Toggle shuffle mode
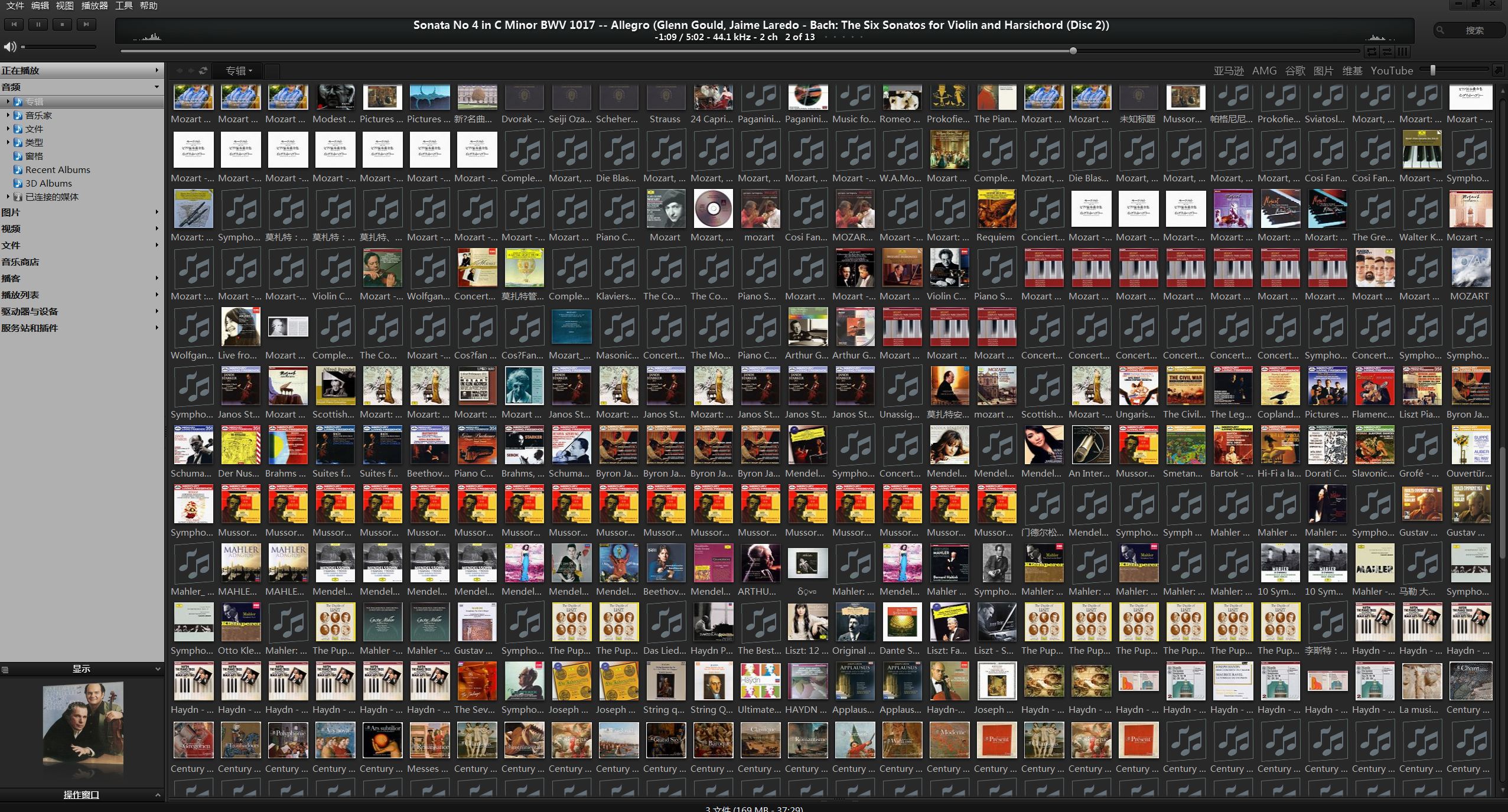The height and width of the screenshot is (812, 1508). [1387, 52]
